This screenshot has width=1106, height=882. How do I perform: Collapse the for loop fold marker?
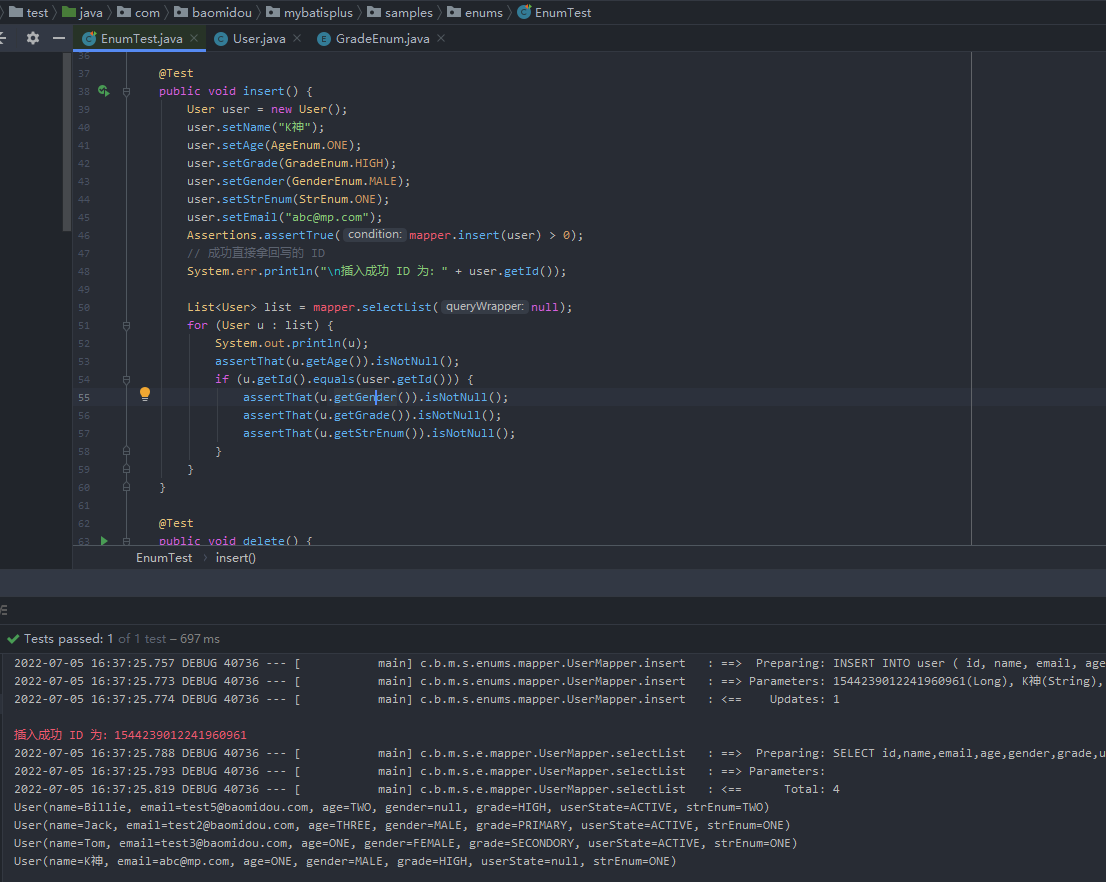(x=127, y=325)
